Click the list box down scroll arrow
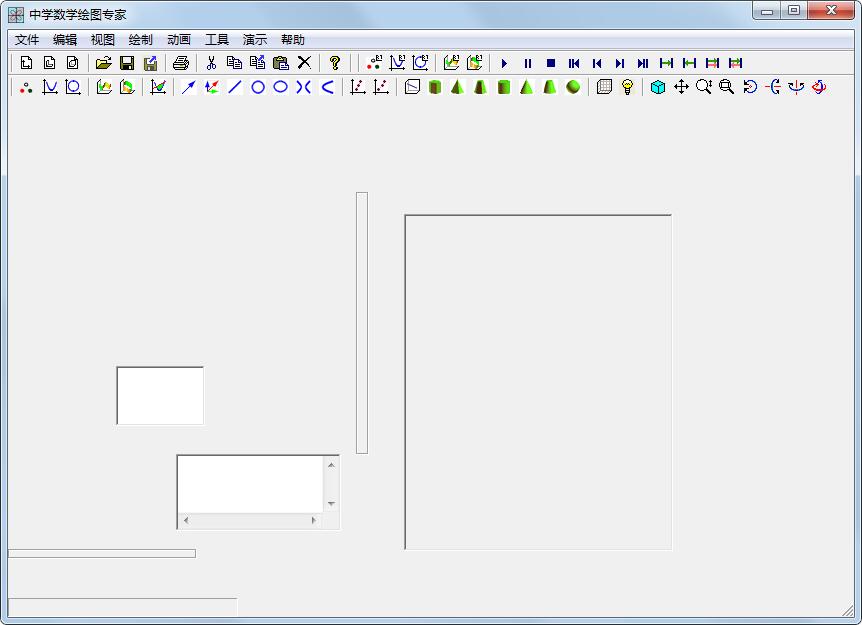 pos(331,504)
